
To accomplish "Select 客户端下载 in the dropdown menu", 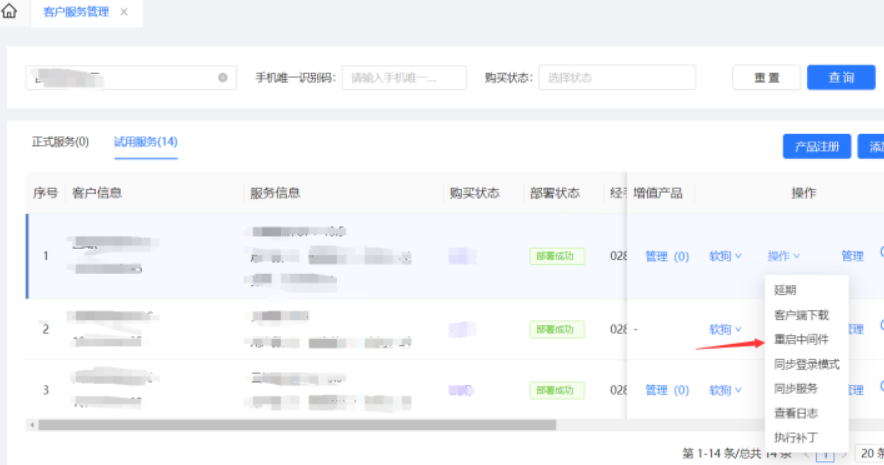I will [x=801, y=315].
